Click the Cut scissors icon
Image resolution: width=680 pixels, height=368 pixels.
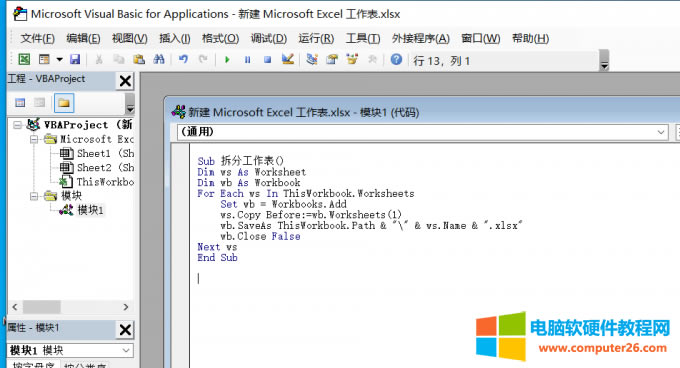(x=99, y=59)
